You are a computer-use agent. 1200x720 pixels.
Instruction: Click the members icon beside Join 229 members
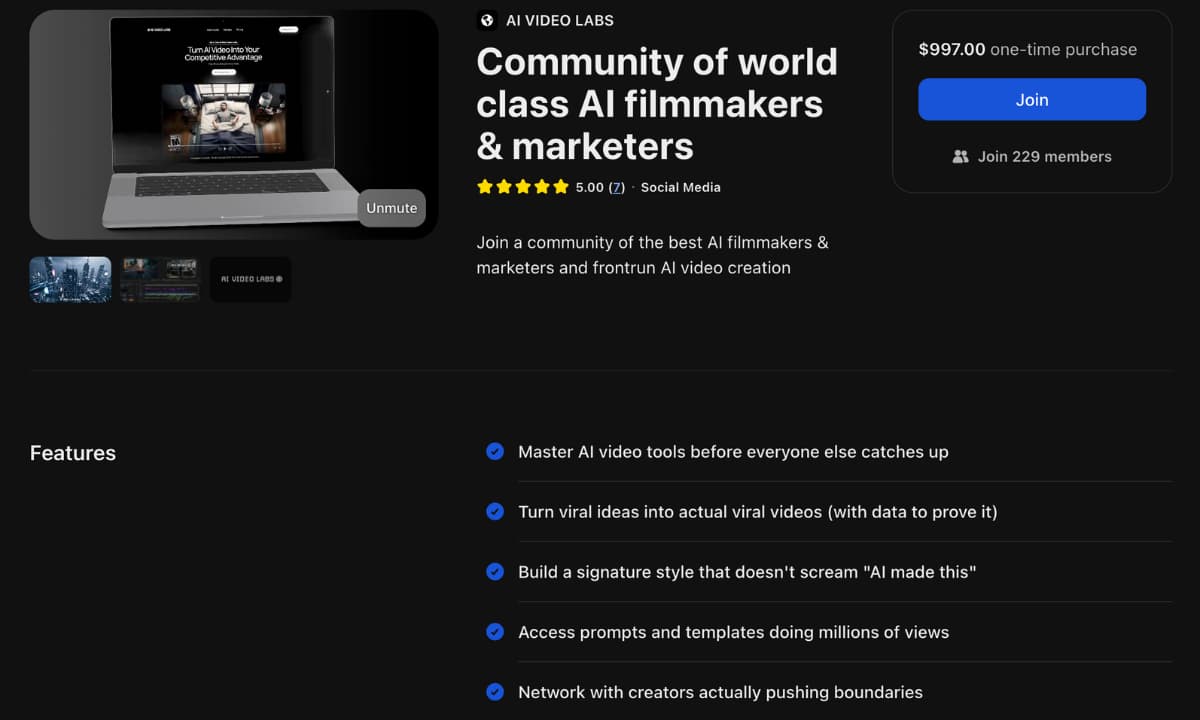962,156
